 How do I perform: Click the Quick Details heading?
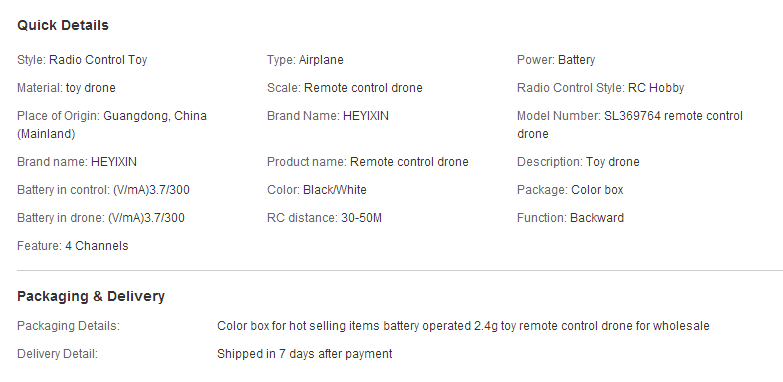62,25
